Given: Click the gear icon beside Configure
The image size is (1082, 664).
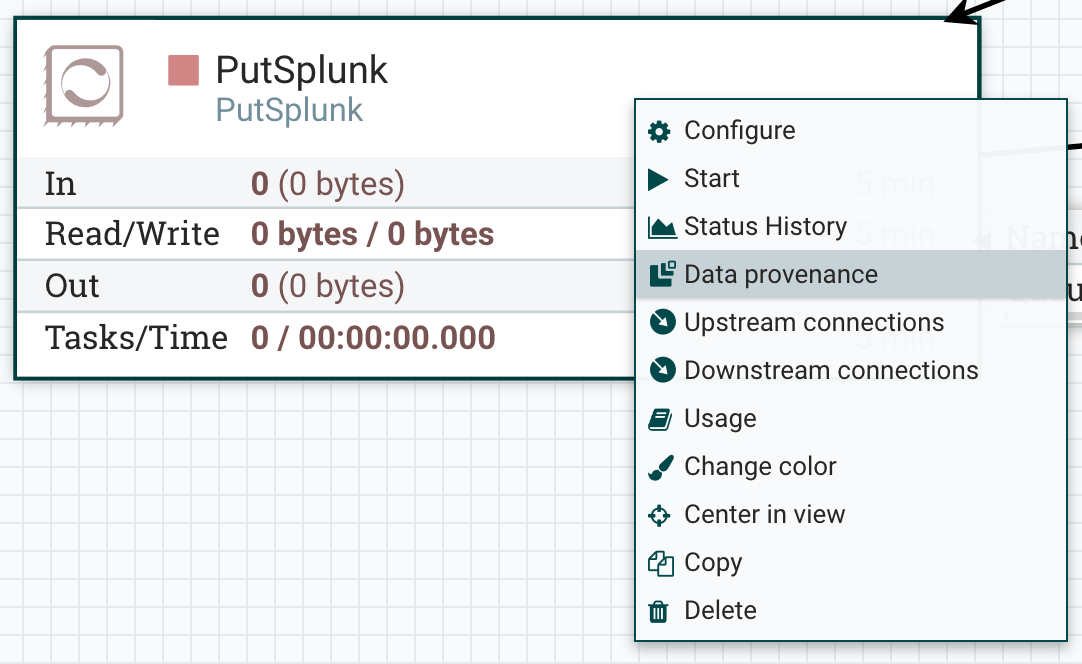Looking at the screenshot, I should 659,131.
